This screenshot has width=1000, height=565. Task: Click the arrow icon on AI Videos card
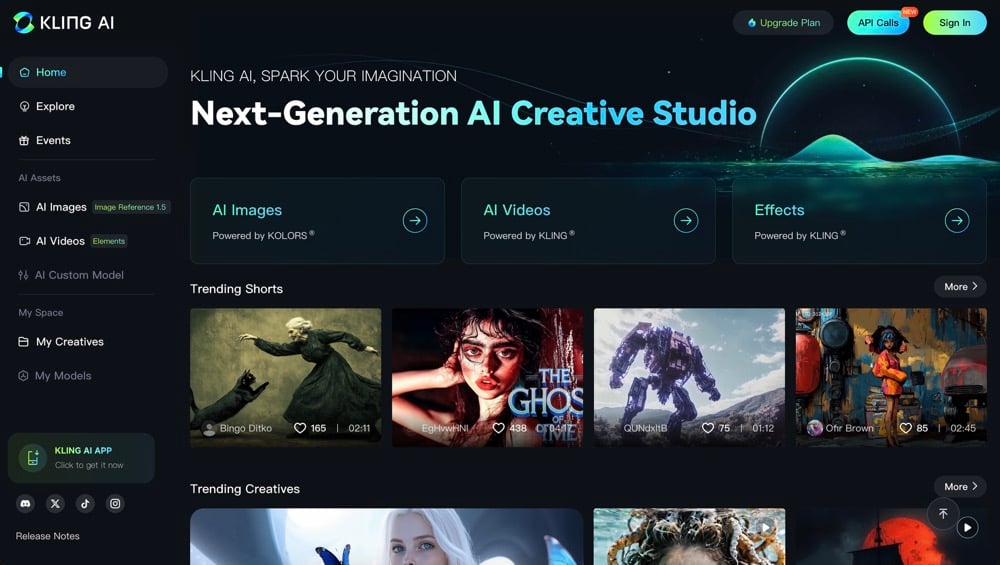tap(686, 221)
